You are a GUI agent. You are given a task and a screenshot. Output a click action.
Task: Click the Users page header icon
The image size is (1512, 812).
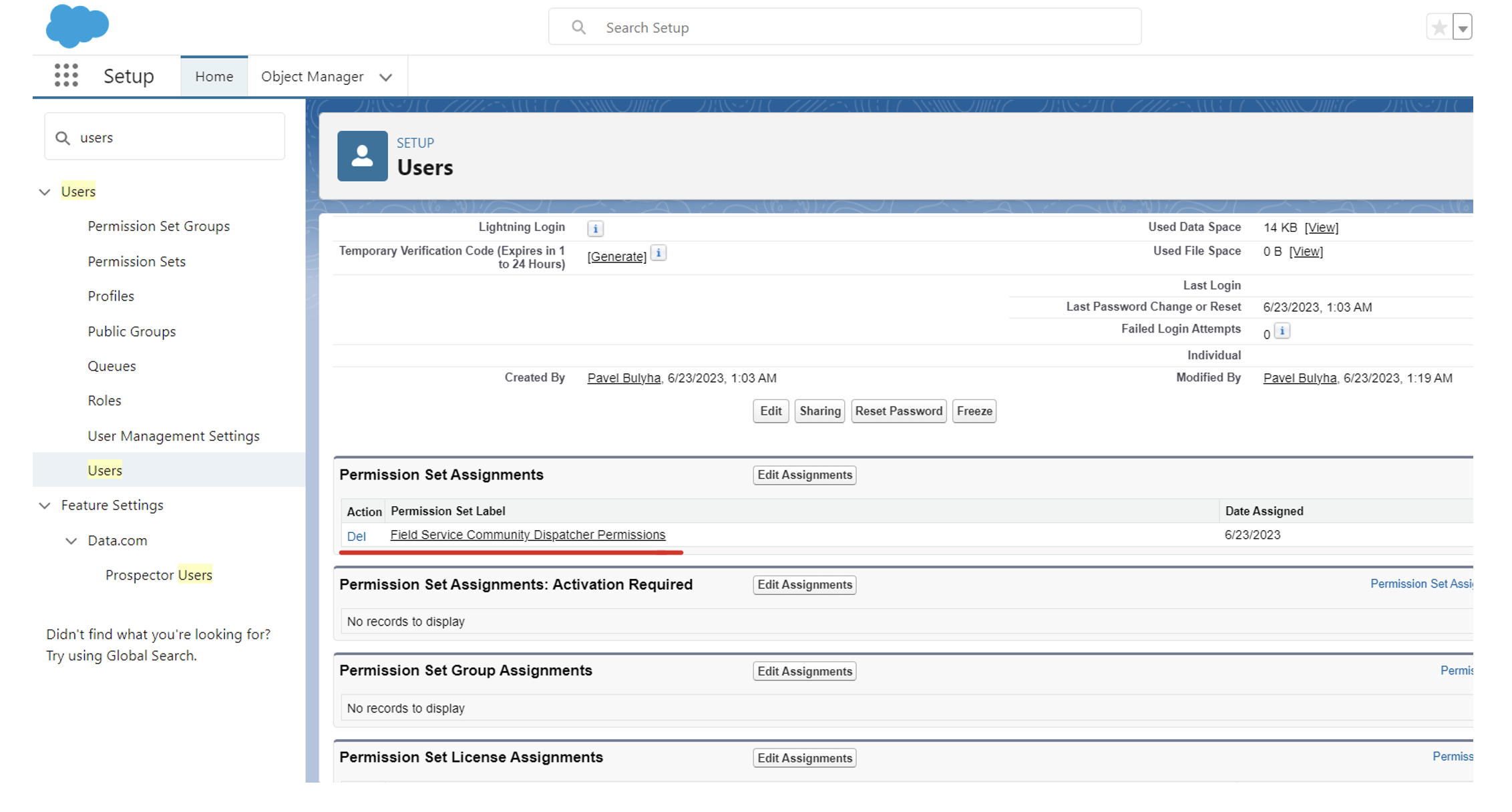(x=362, y=156)
